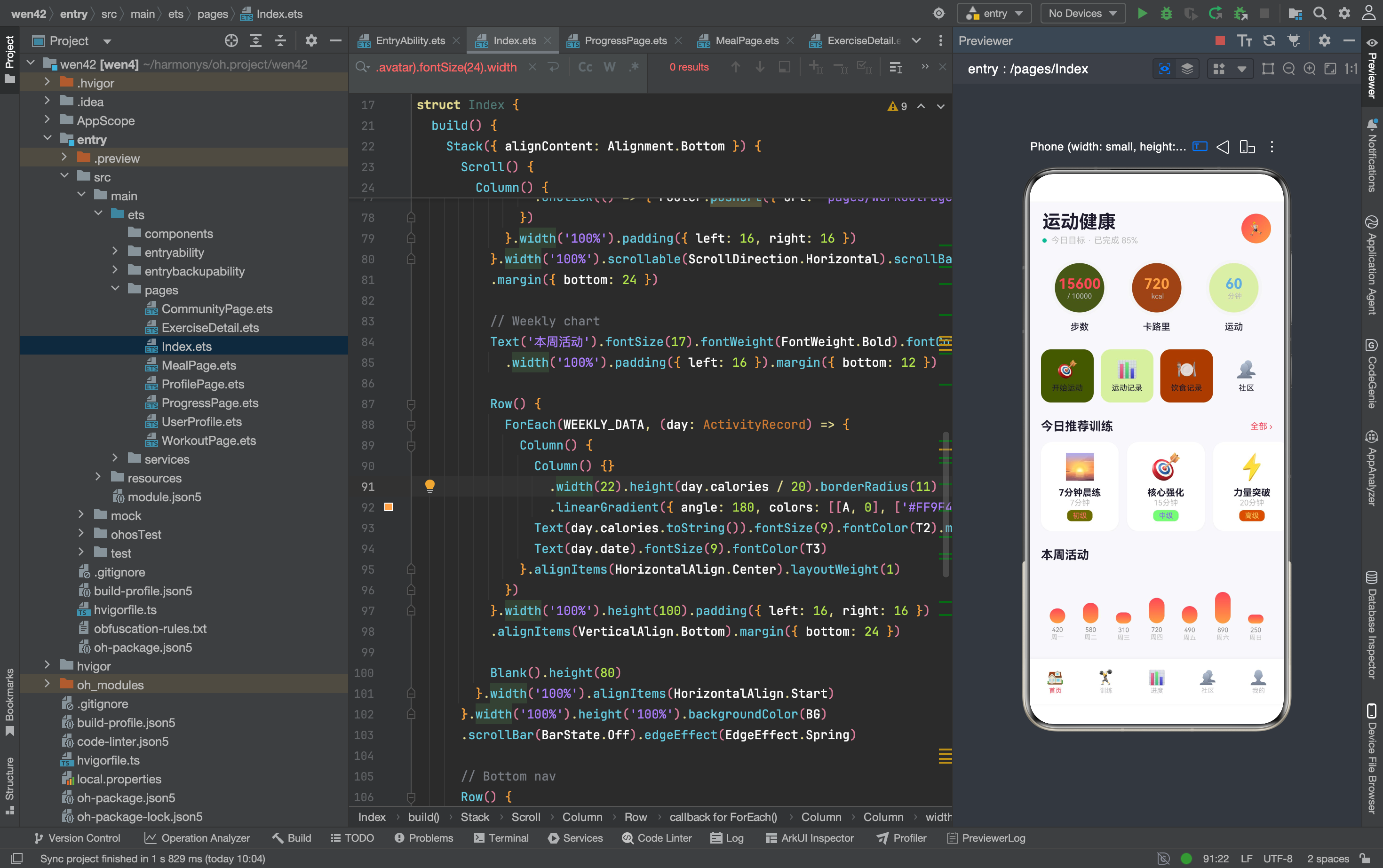The image size is (1383, 868).
Task: Tap '7分钟晨练' workout card in preview
Action: 1079,486
